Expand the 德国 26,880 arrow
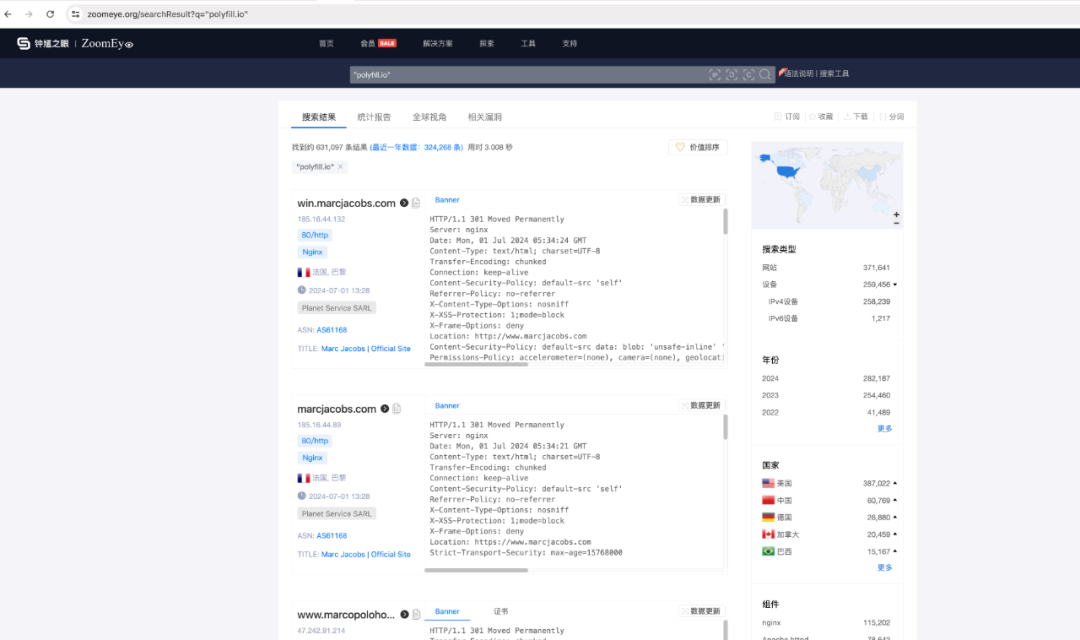Image resolution: width=1080 pixels, height=640 pixels. click(895, 517)
